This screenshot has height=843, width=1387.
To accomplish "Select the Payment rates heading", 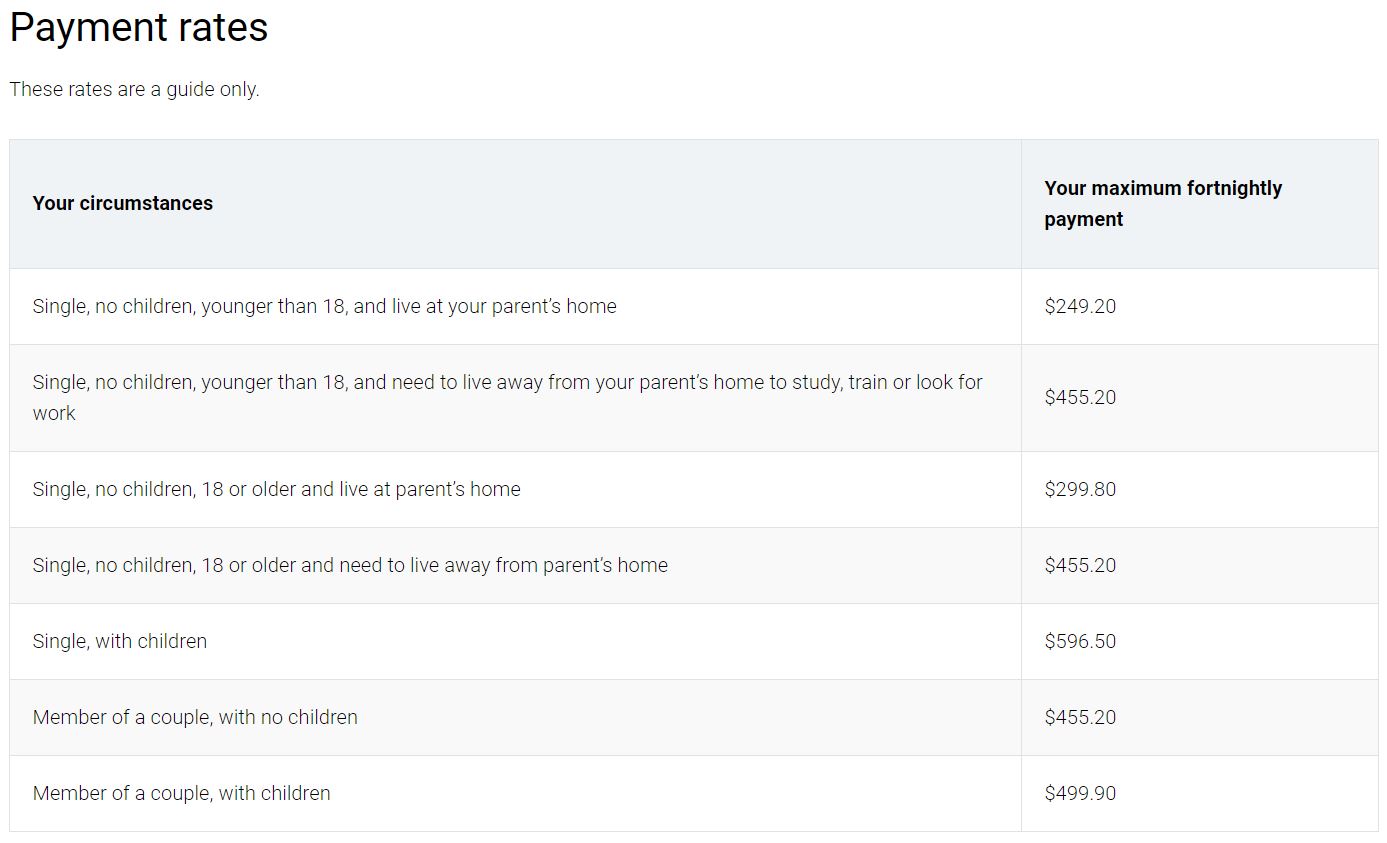I will click(x=139, y=27).
